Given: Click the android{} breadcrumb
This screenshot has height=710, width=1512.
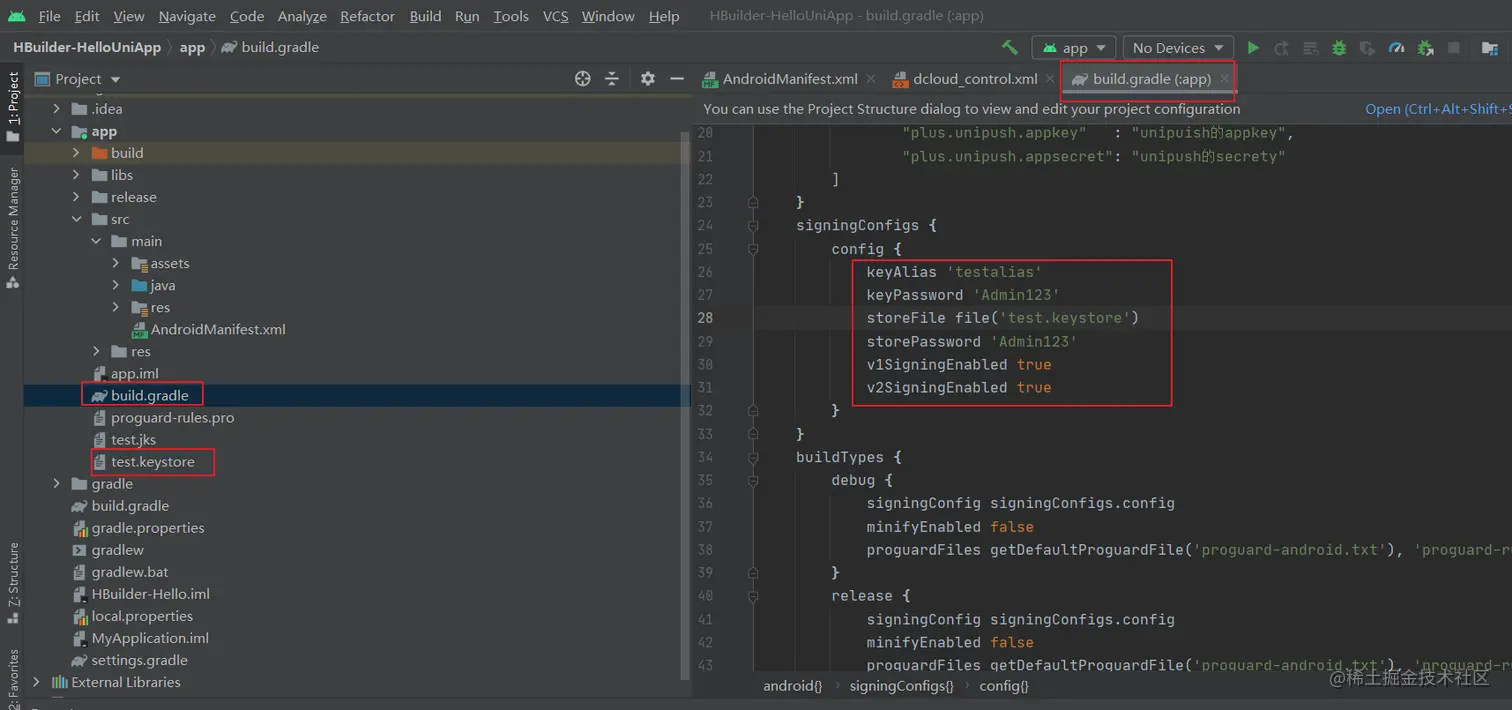Looking at the screenshot, I should (792, 686).
